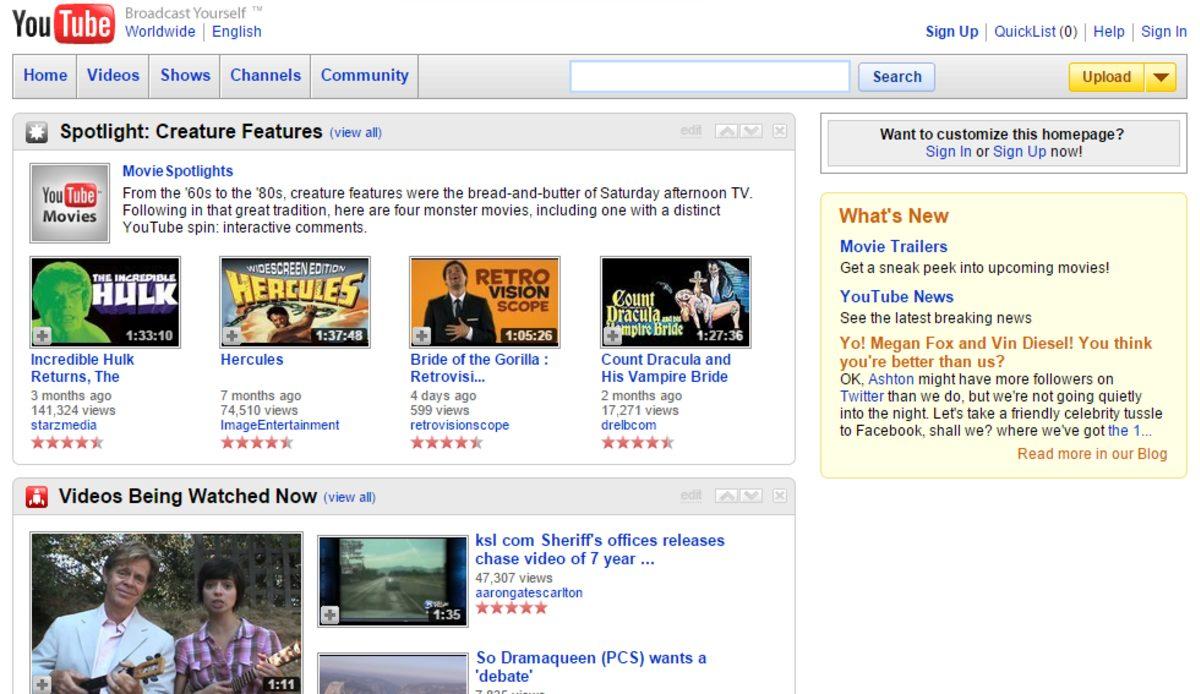The image size is (1200, 694).
Task: Click the Spotlight section star icon
Action: [x=37, y=132]
